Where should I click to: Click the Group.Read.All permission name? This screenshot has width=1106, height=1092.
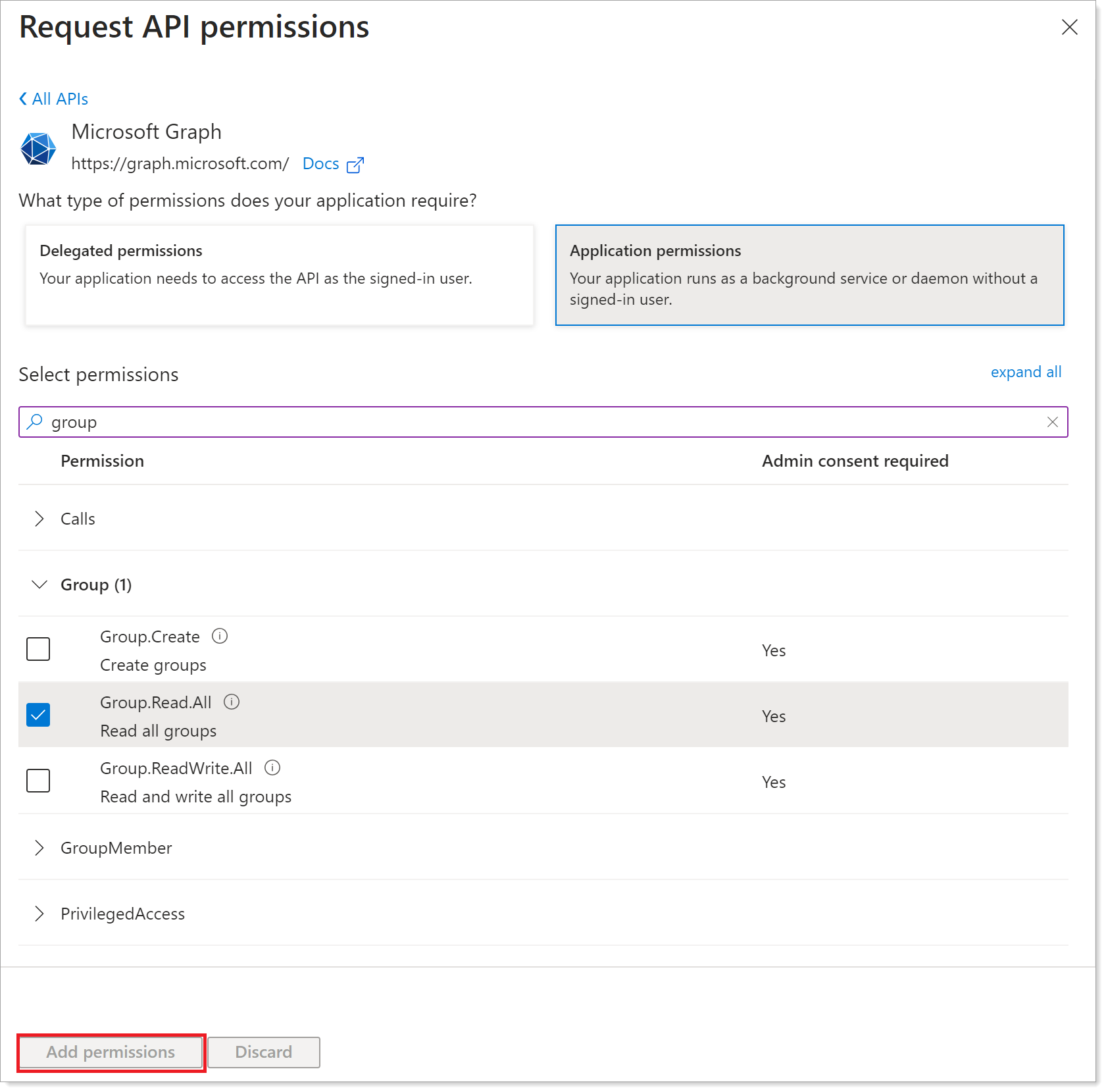tap(155, 702)
